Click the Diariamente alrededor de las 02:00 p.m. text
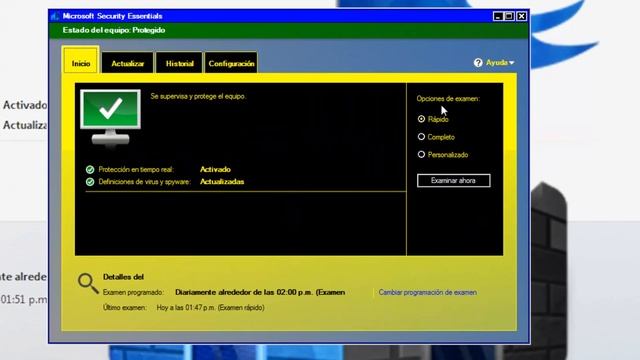This screenshot has width=640, height=360. click(x=260, y=292)
